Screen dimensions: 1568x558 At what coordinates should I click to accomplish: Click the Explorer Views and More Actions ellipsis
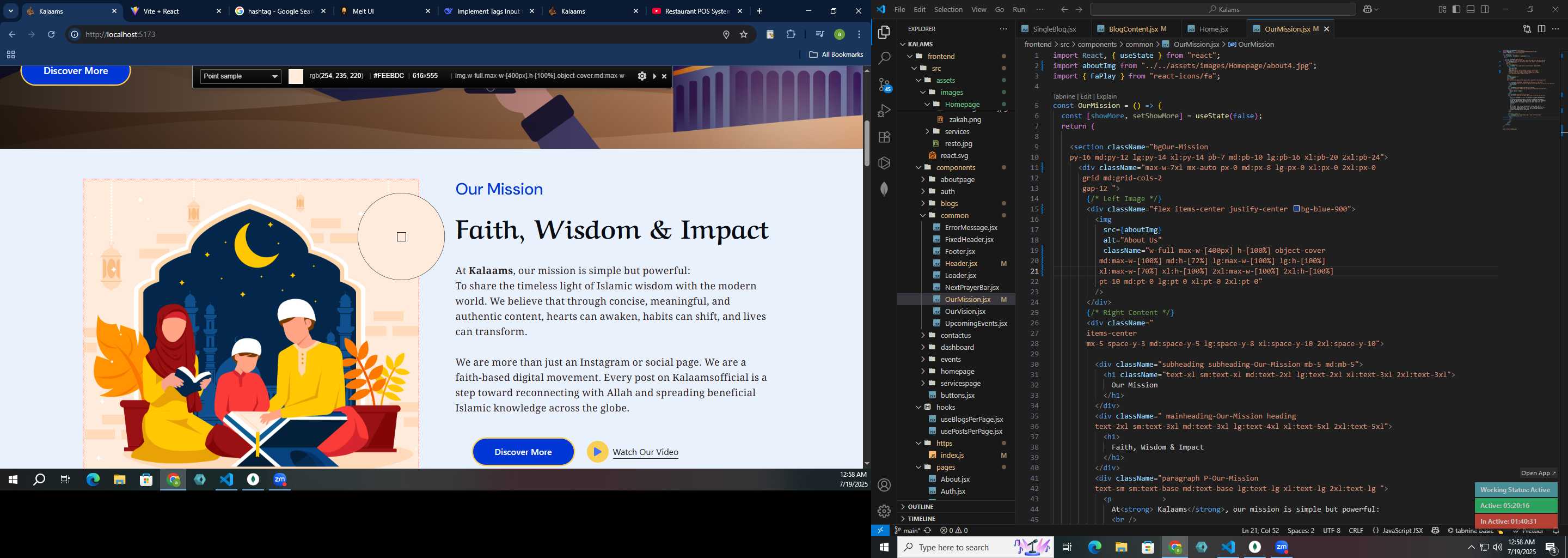(1003, 29)
